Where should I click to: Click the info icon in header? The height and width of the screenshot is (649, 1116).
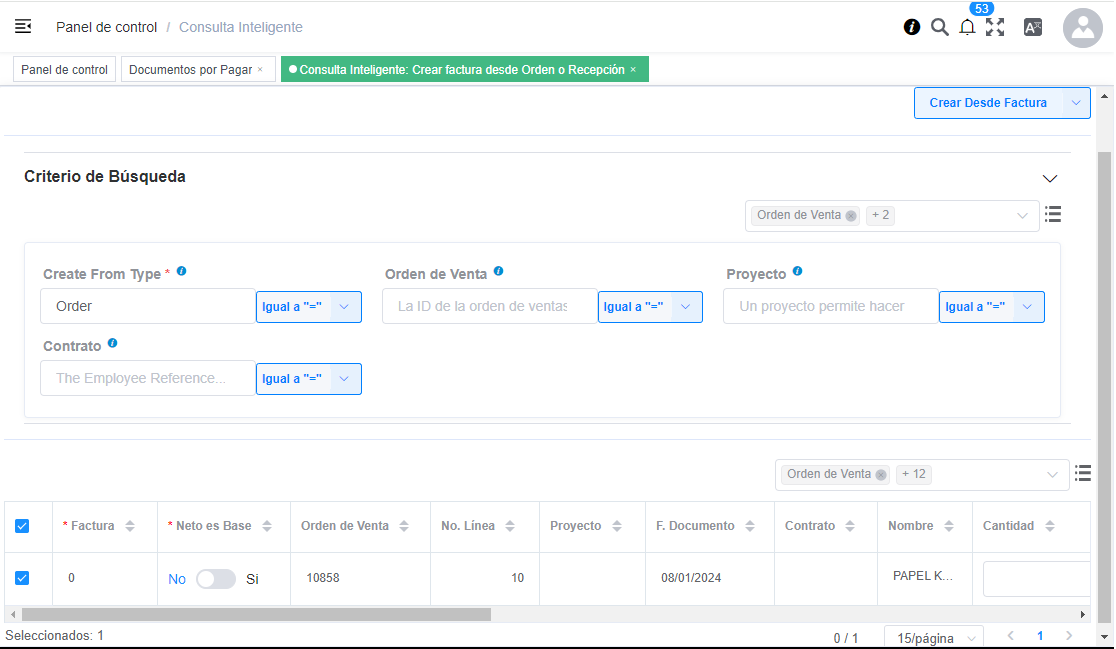coord(912,27)
